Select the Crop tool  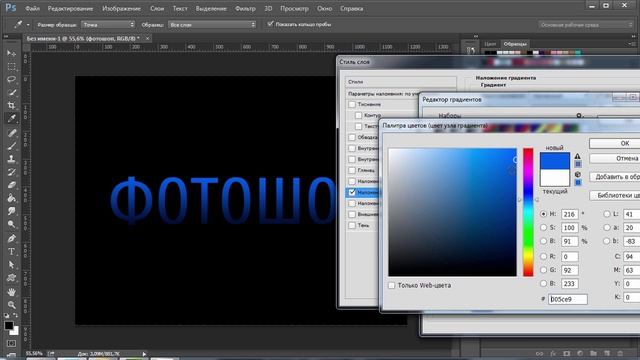[11, 106]
